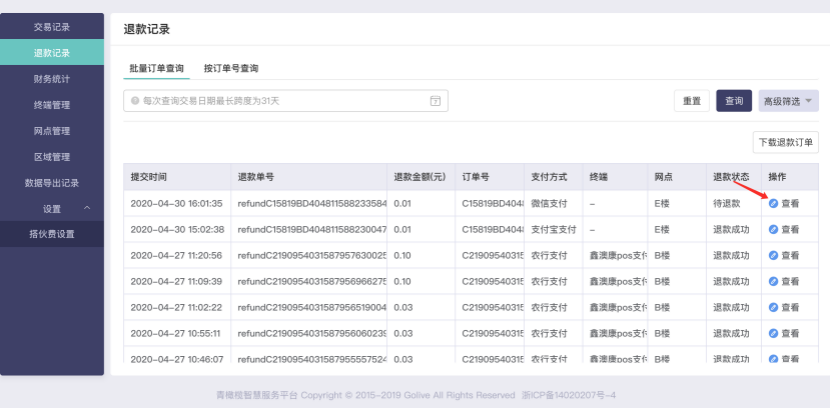832x408 pixels.
Task: Click view icon for 11:09:39 refund row
Action: pyautogui.click(x=773, y=281)
